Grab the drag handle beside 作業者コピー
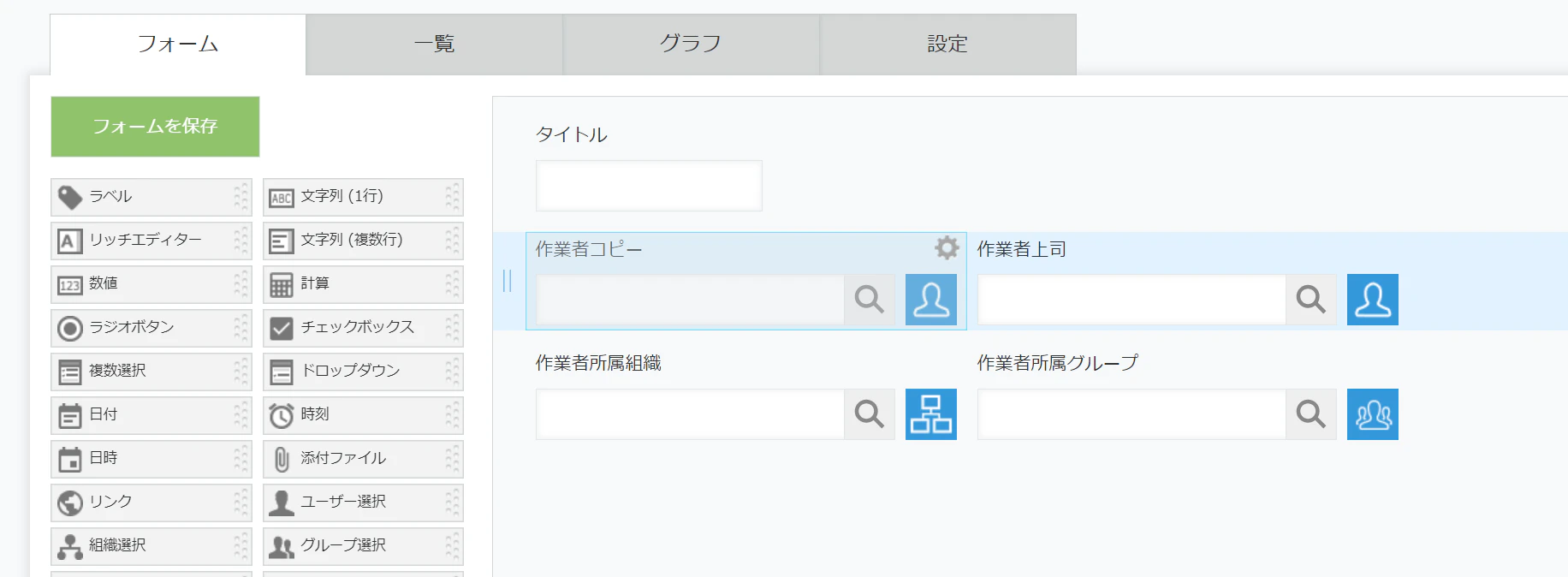1568x577 pixels. click(508, 281)
